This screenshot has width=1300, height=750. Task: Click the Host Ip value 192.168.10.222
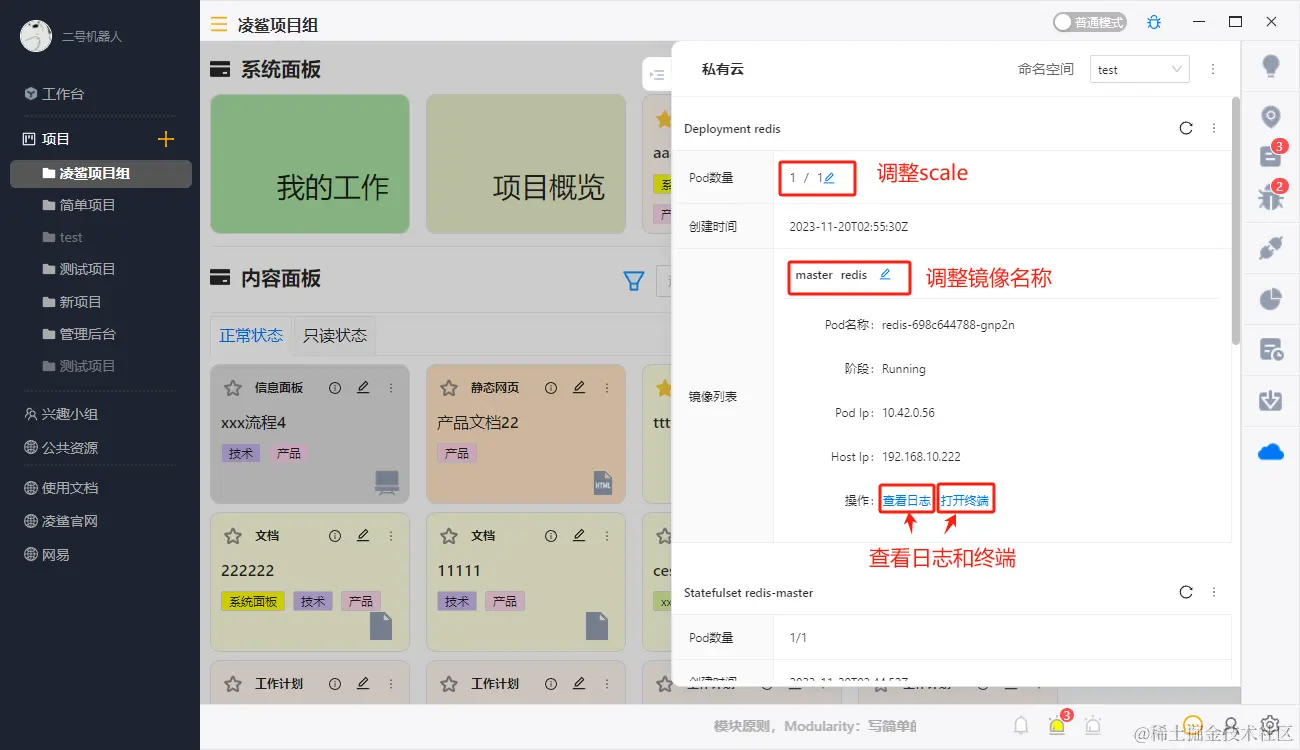pyautogui.click(x=921, y=457)
